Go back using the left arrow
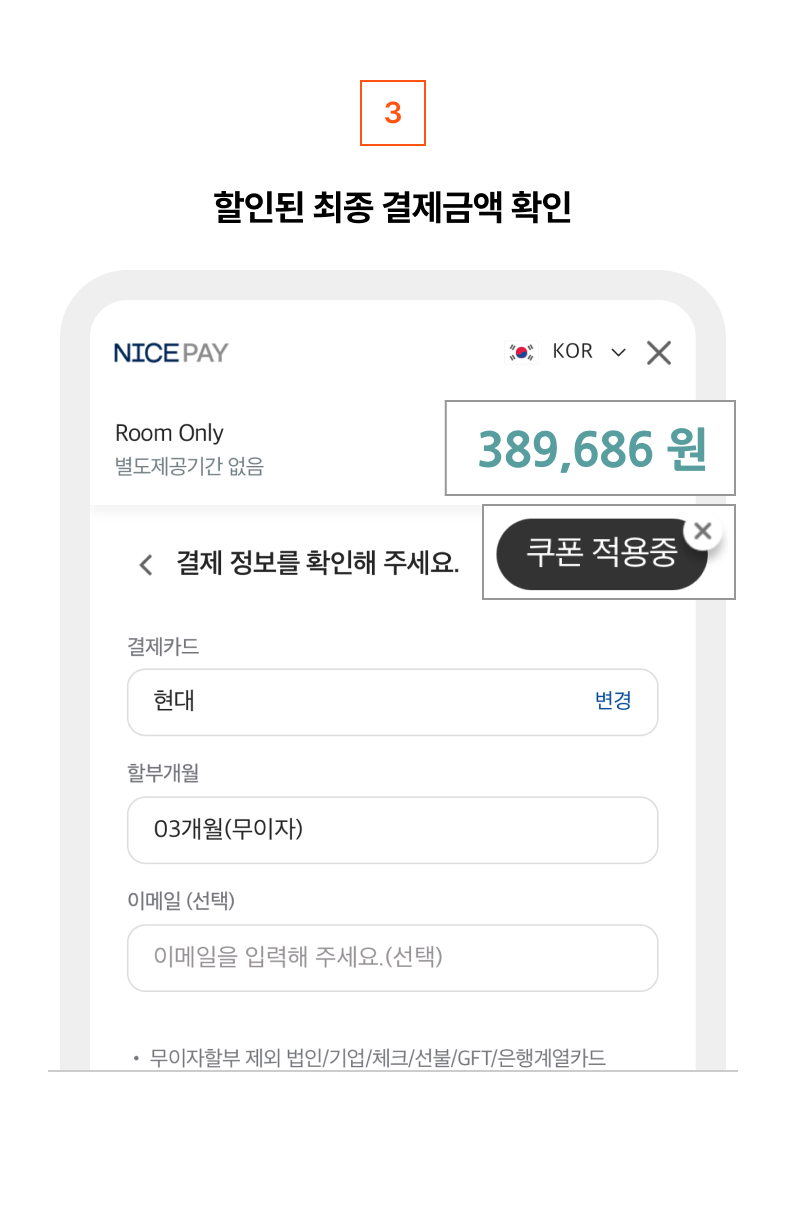 pos(146,565)
